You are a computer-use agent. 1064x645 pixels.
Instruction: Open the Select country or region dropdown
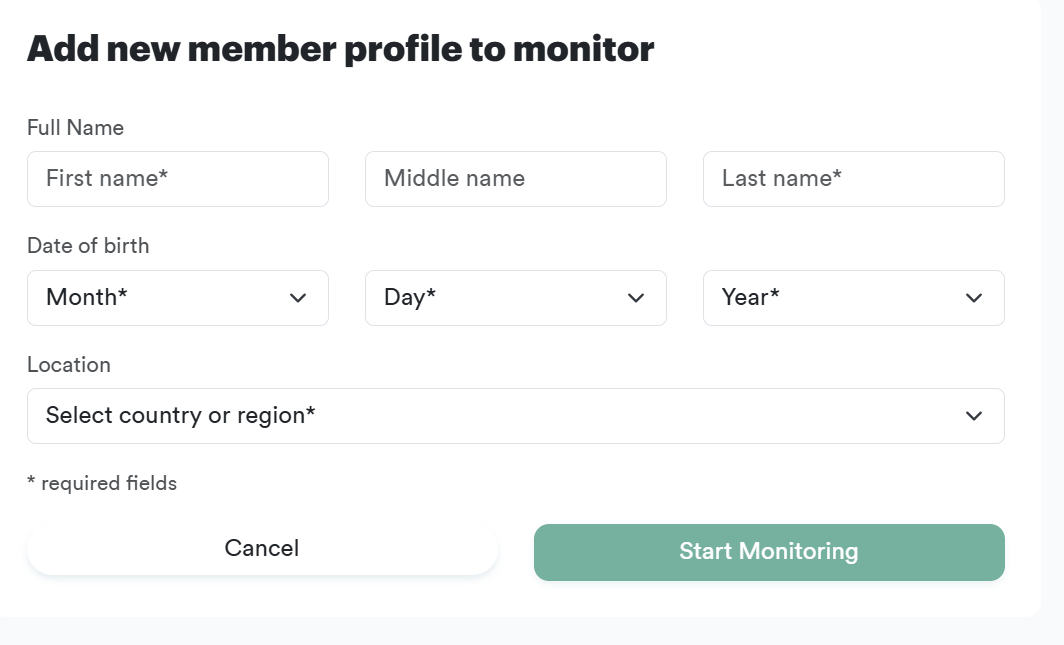(515, 416)
